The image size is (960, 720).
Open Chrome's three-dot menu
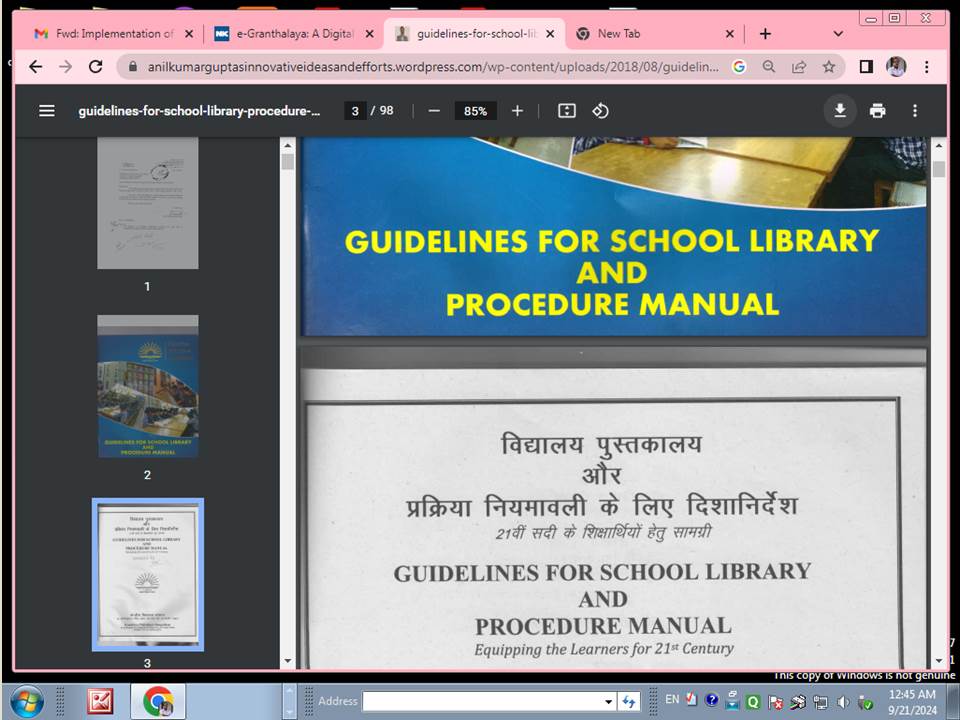(927, 67)
